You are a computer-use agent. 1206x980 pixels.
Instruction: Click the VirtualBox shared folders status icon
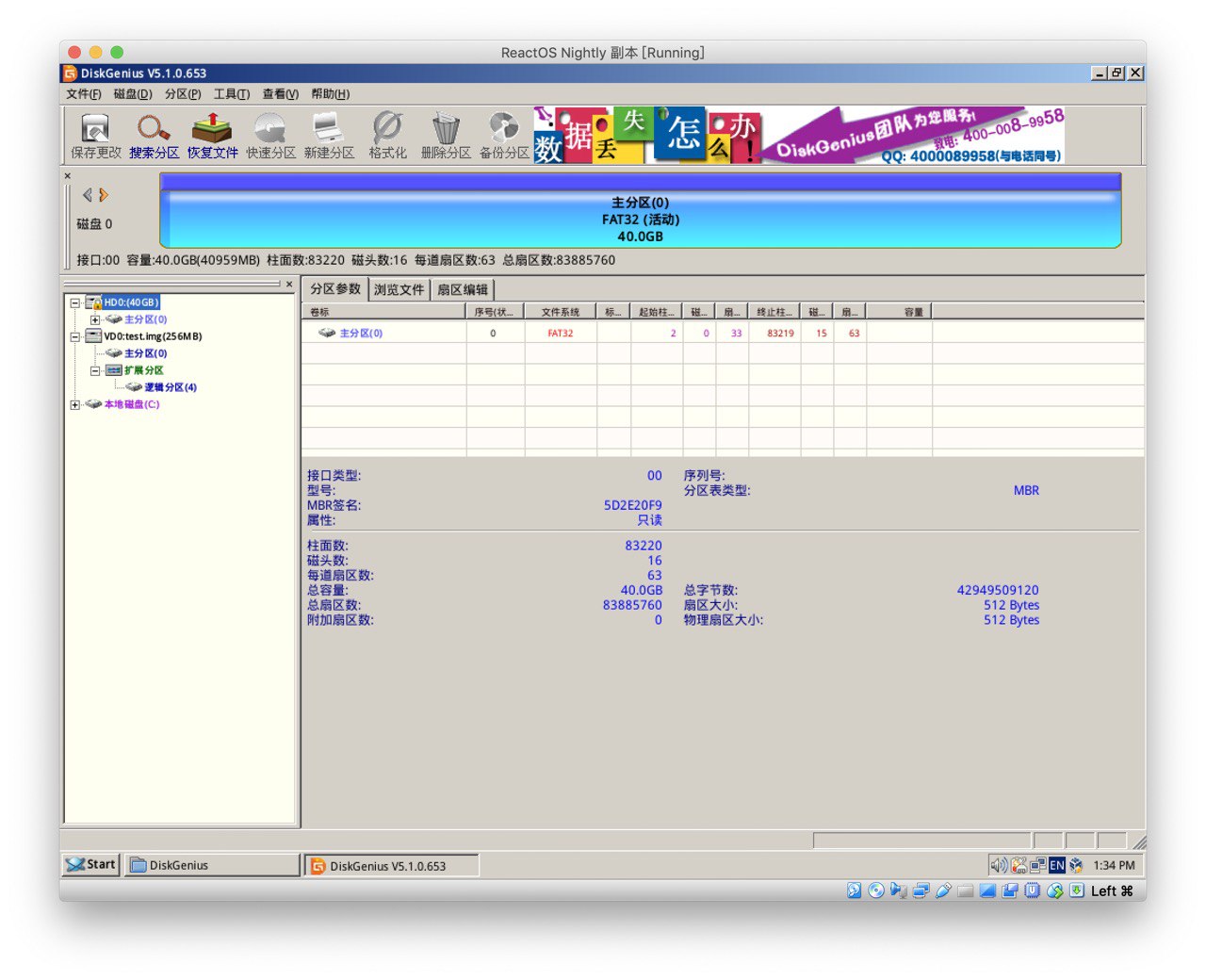966,890
